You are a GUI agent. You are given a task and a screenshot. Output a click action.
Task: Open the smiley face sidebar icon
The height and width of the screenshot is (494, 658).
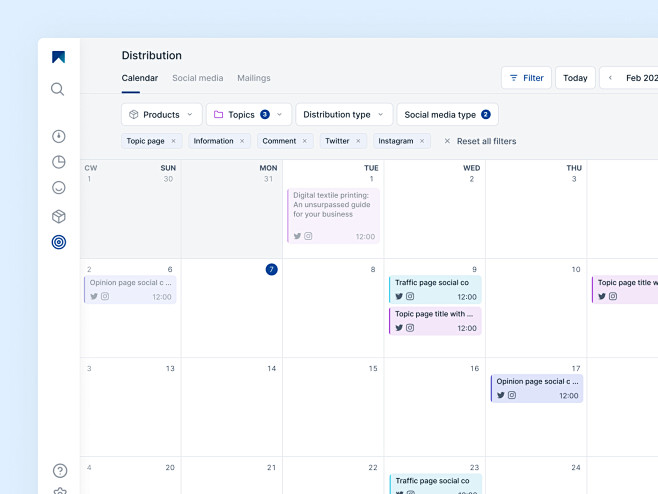(x=59, y=188)
